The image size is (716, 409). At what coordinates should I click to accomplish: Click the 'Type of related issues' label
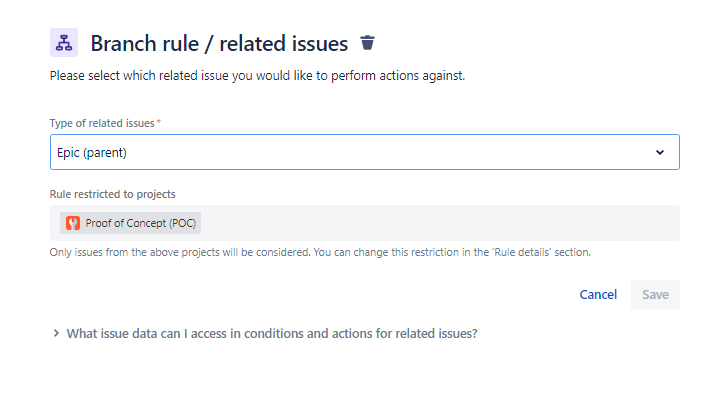102,123
